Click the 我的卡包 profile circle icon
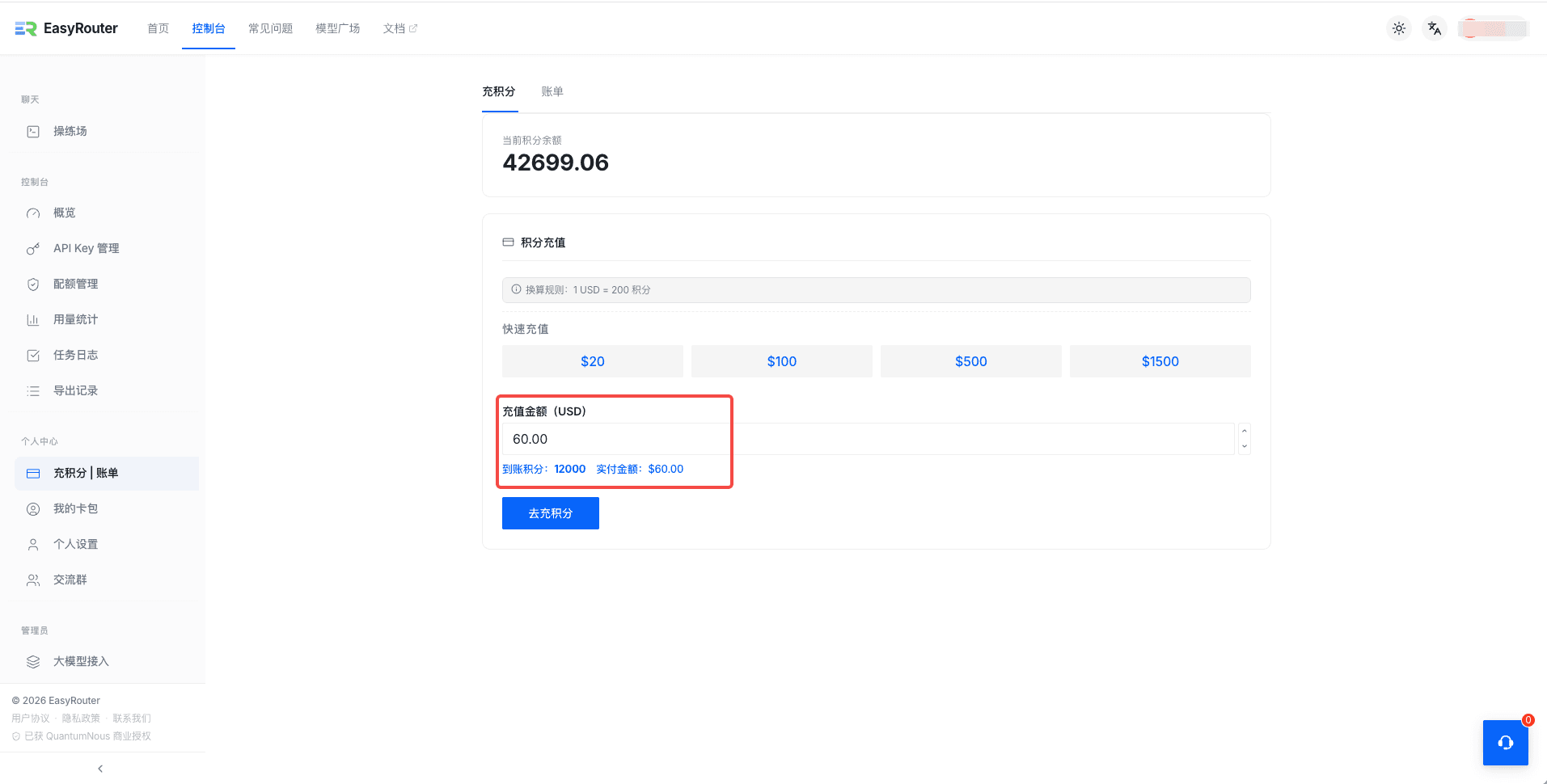The image size is (1547, 784). (x=33, y=509)
